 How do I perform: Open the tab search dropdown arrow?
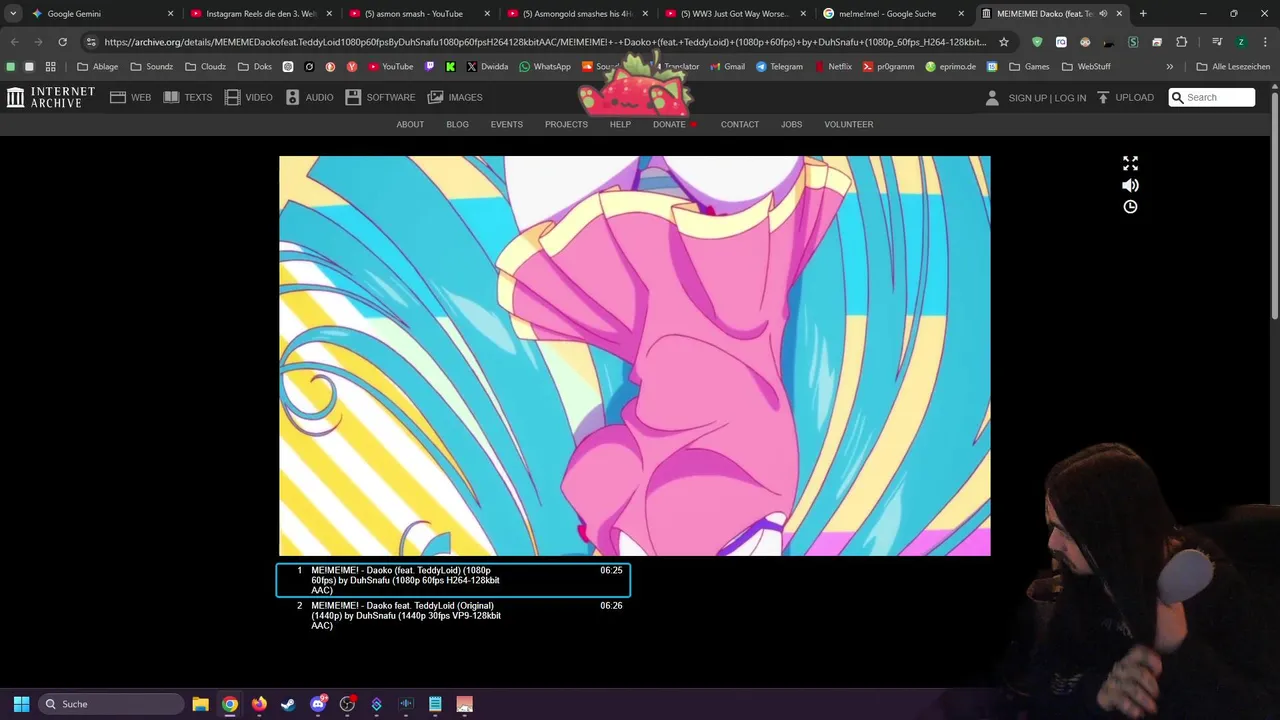coord(12,14)
